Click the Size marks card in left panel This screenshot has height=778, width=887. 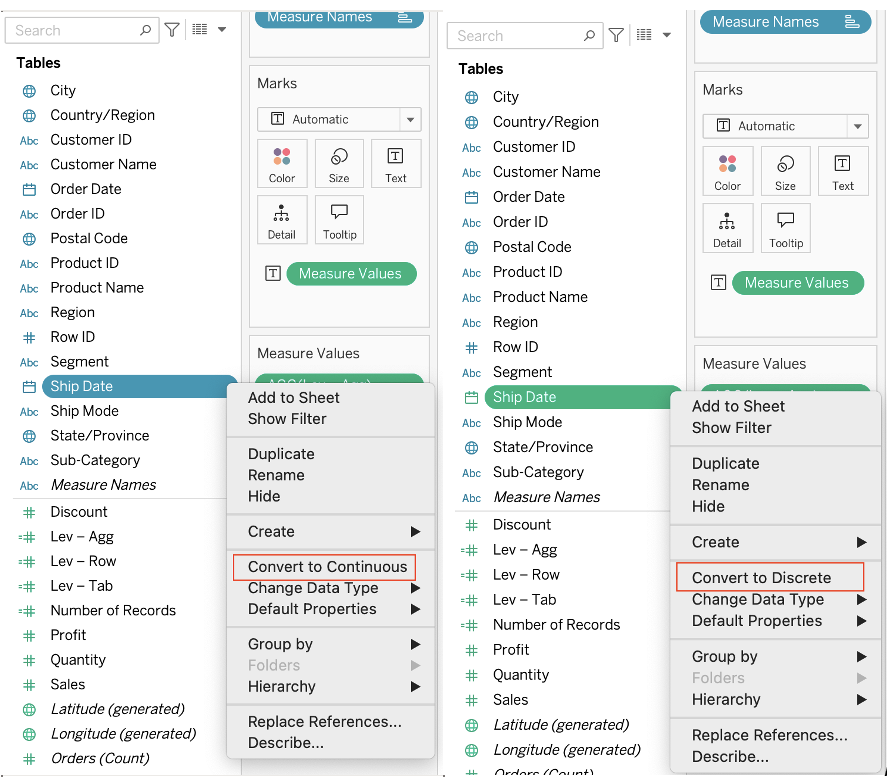point(339,163)
